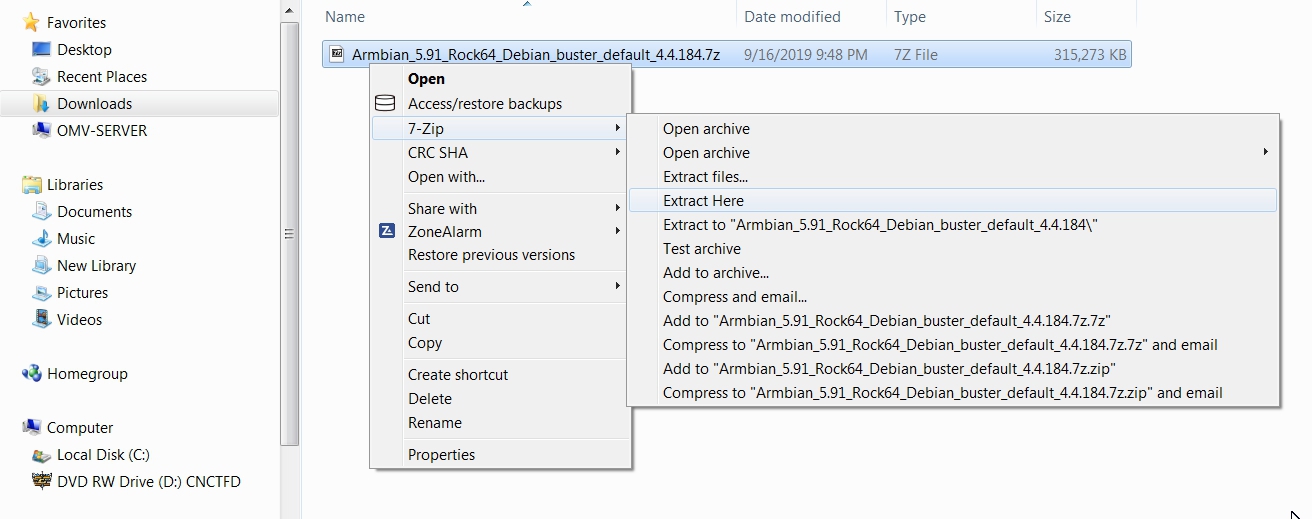Open the Music library icon
The height and width of the screenshot is (519, 1312).
point(41,239)
